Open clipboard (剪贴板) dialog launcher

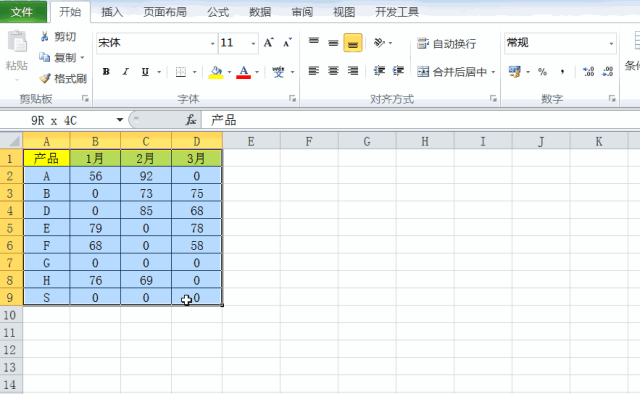85,98
